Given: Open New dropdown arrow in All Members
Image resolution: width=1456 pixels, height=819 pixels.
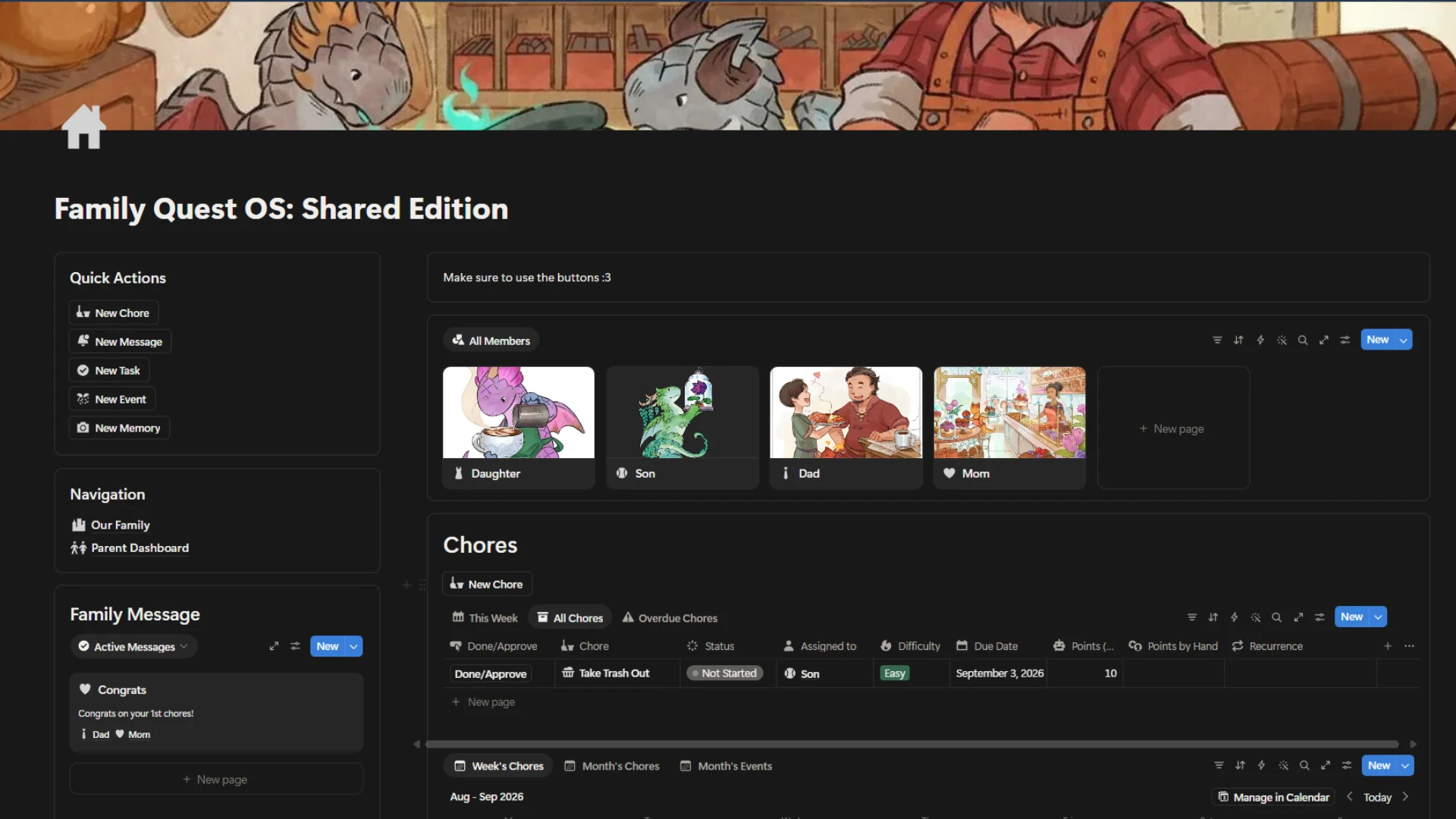Looking at the screenshot, I should pos(1404,340).
